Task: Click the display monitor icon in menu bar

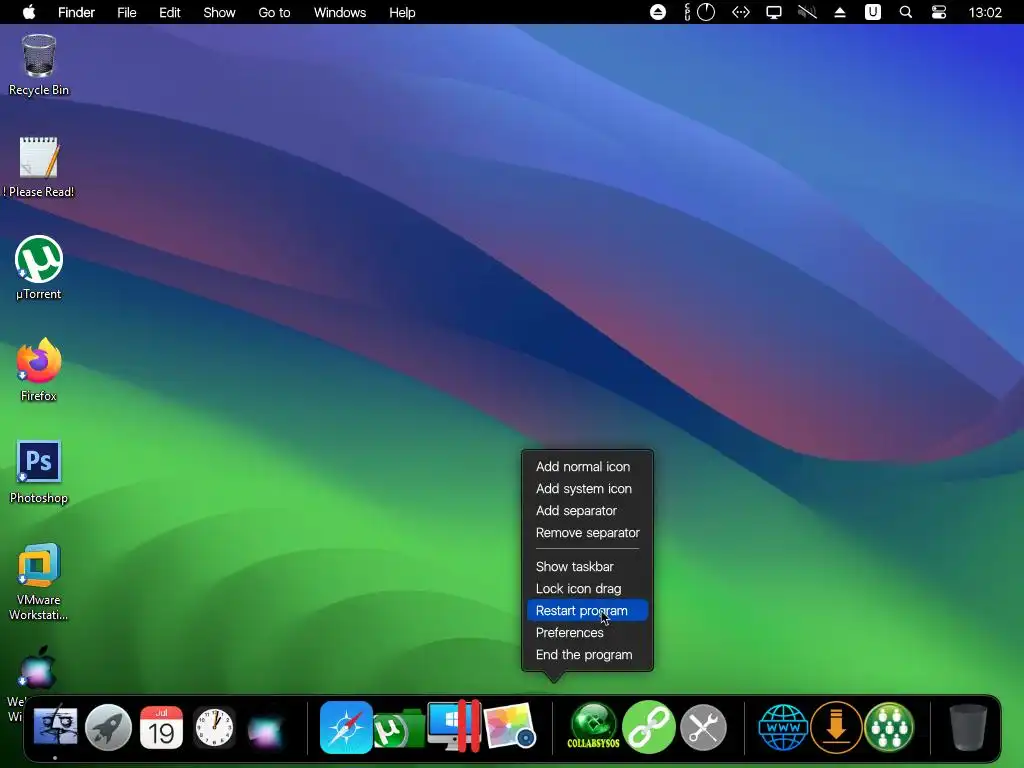Action: click(774, 12)
